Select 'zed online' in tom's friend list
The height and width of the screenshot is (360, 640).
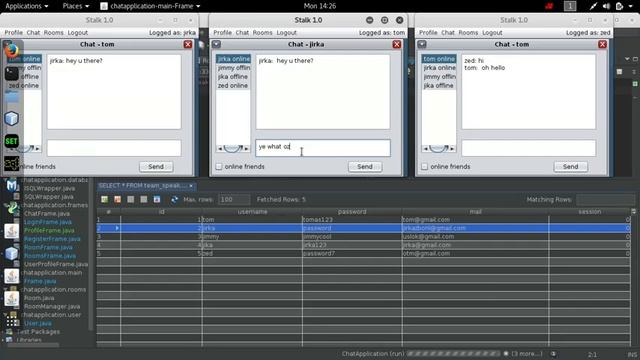pyautogui.click(x=233, y=85)
